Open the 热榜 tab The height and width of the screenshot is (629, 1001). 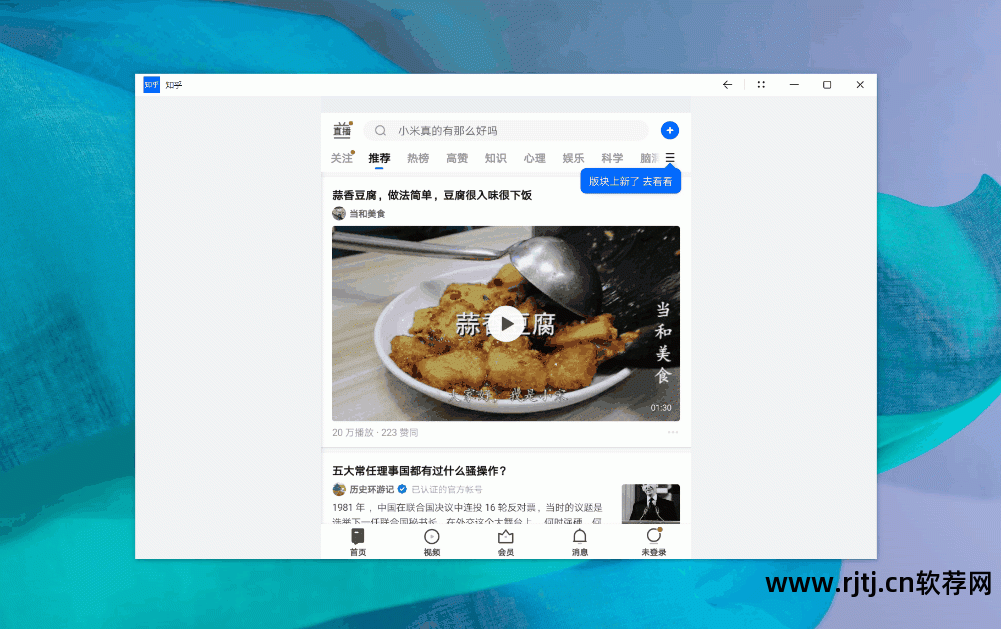tap(418, 158)
